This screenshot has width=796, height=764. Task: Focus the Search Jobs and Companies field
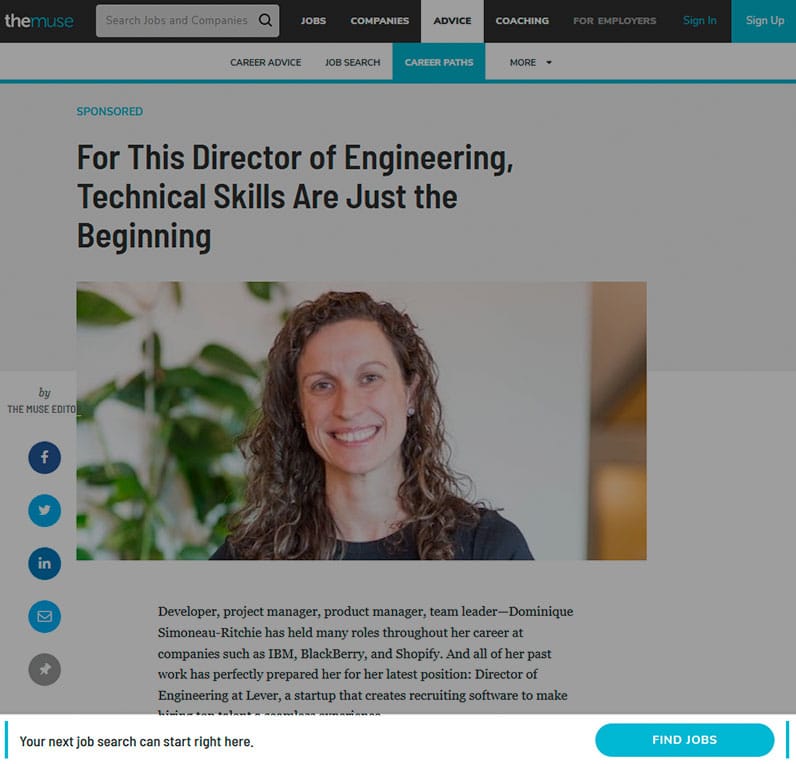point(177,21)
